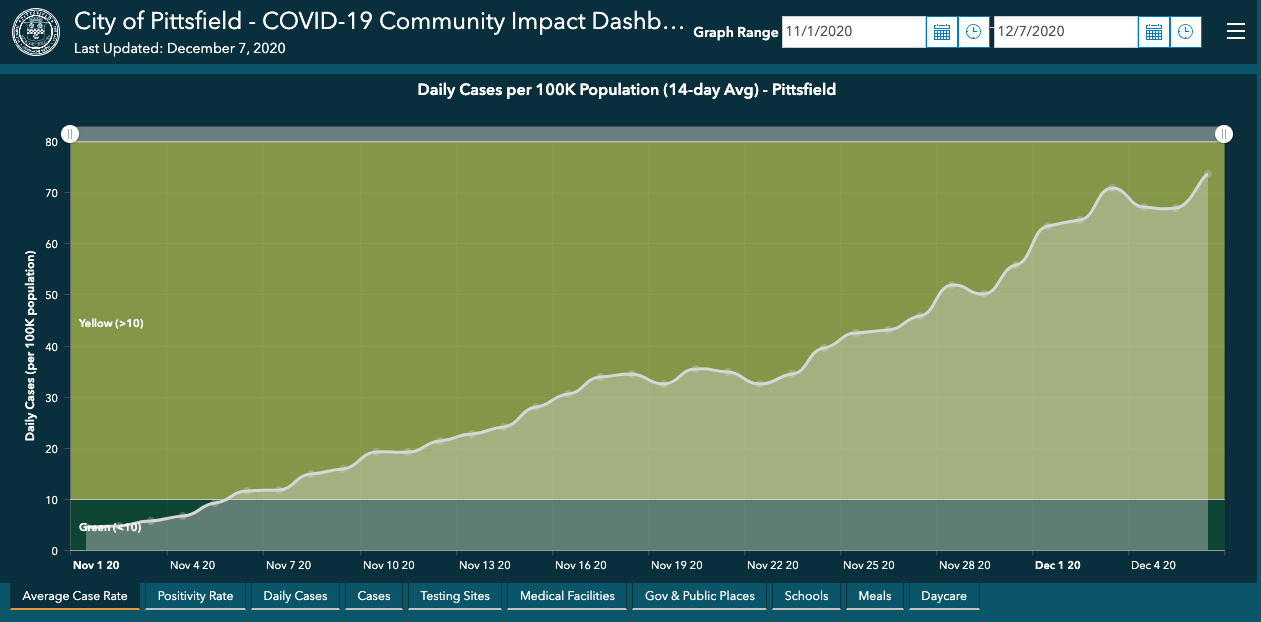
Task: Switch to the Daycare tab
Action: (x=944, y=596)
